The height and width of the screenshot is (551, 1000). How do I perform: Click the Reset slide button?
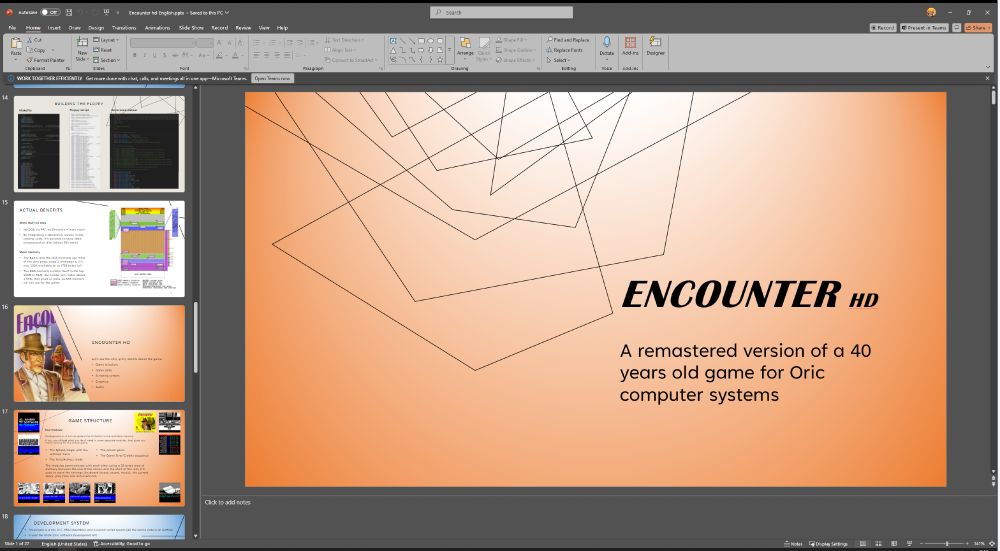(103, 50)
